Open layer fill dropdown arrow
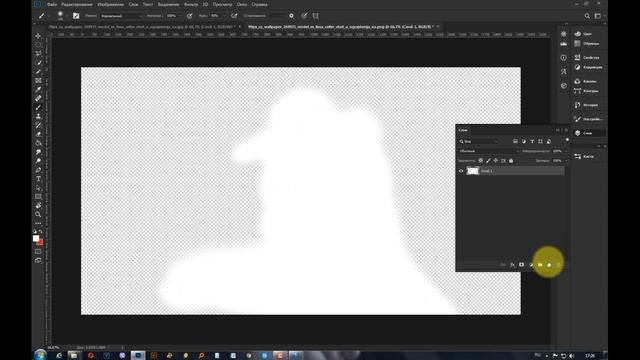 coord(565,161)
